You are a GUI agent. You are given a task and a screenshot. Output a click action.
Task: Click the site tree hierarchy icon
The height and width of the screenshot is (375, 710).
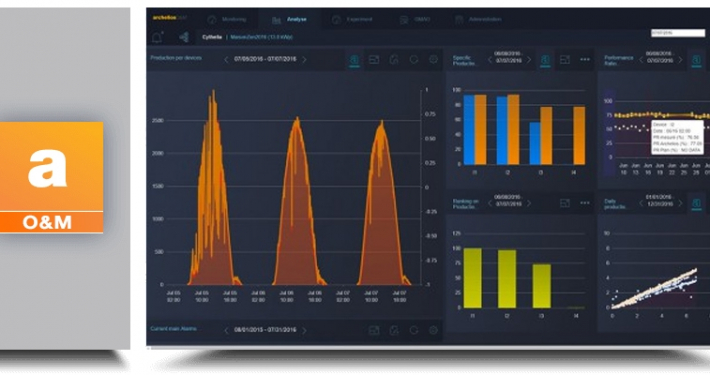(x=183, y=37)
